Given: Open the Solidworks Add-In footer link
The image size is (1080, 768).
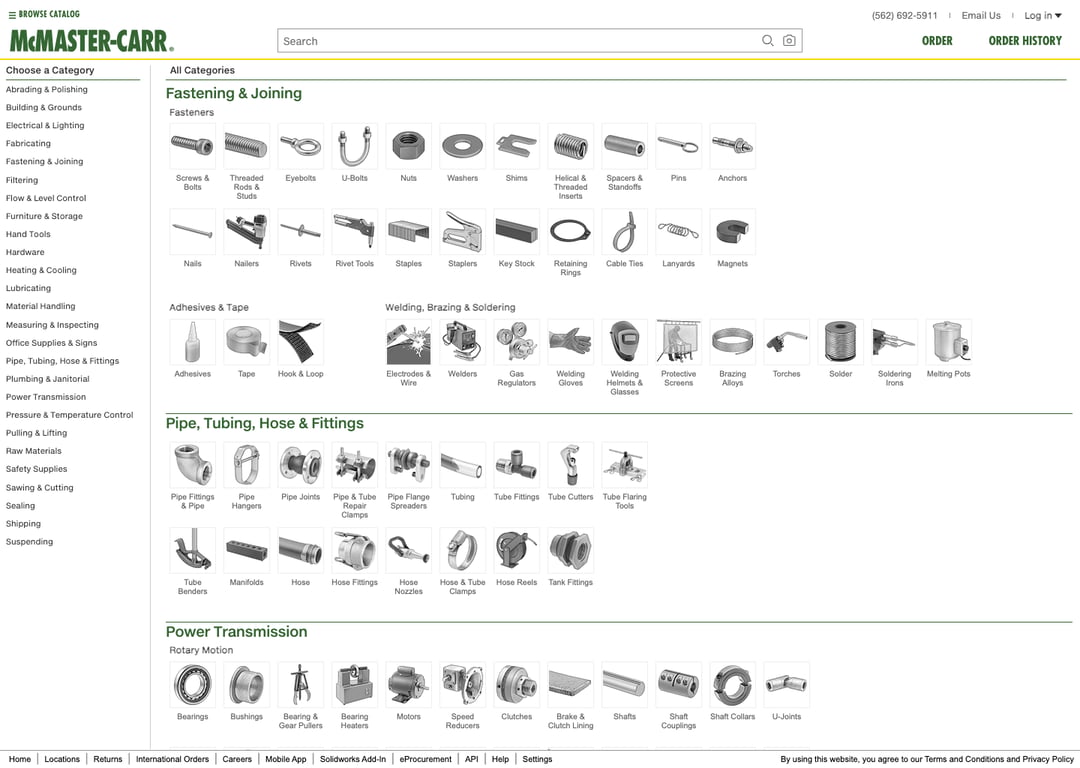Looking at the screenshot, I should tap(353, 759).
